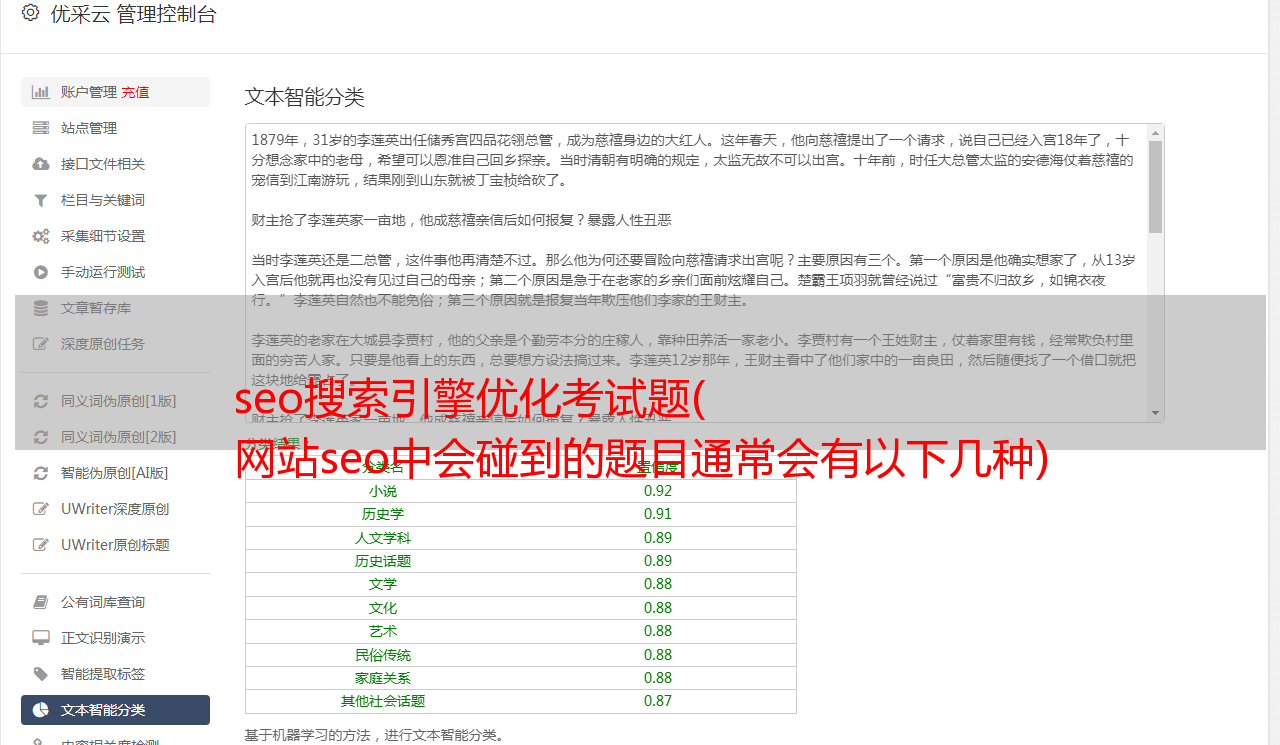Click the text area scrollbar down arrow
This screenshot has height=745, width=1280.
(1155, 413)
